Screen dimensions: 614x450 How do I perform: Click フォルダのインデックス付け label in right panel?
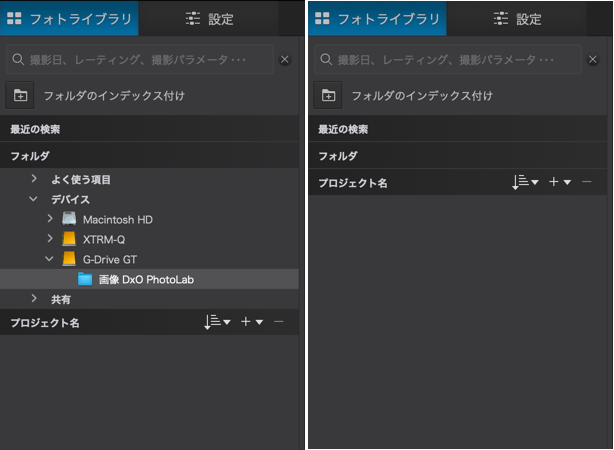[x=422, y=96]
